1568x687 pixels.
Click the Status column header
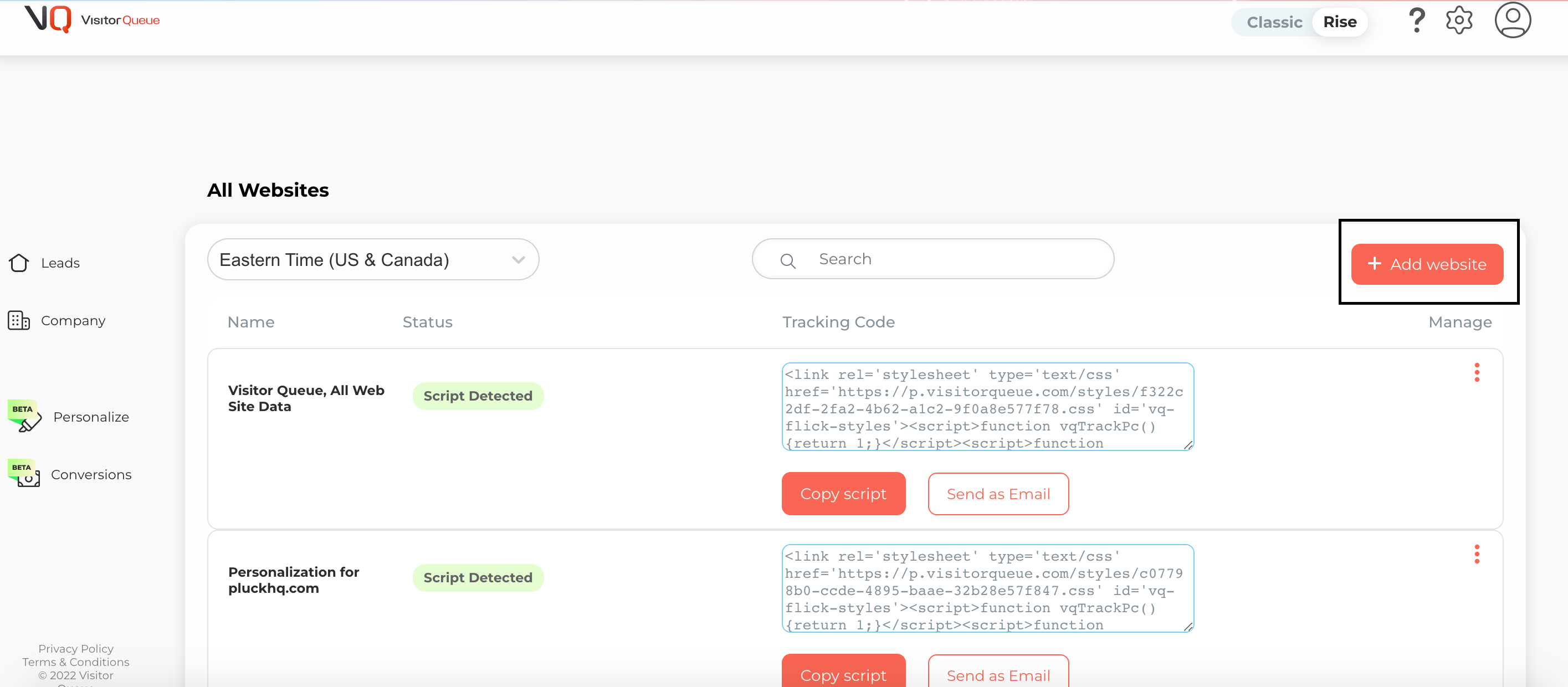click(x=427, y=322)
